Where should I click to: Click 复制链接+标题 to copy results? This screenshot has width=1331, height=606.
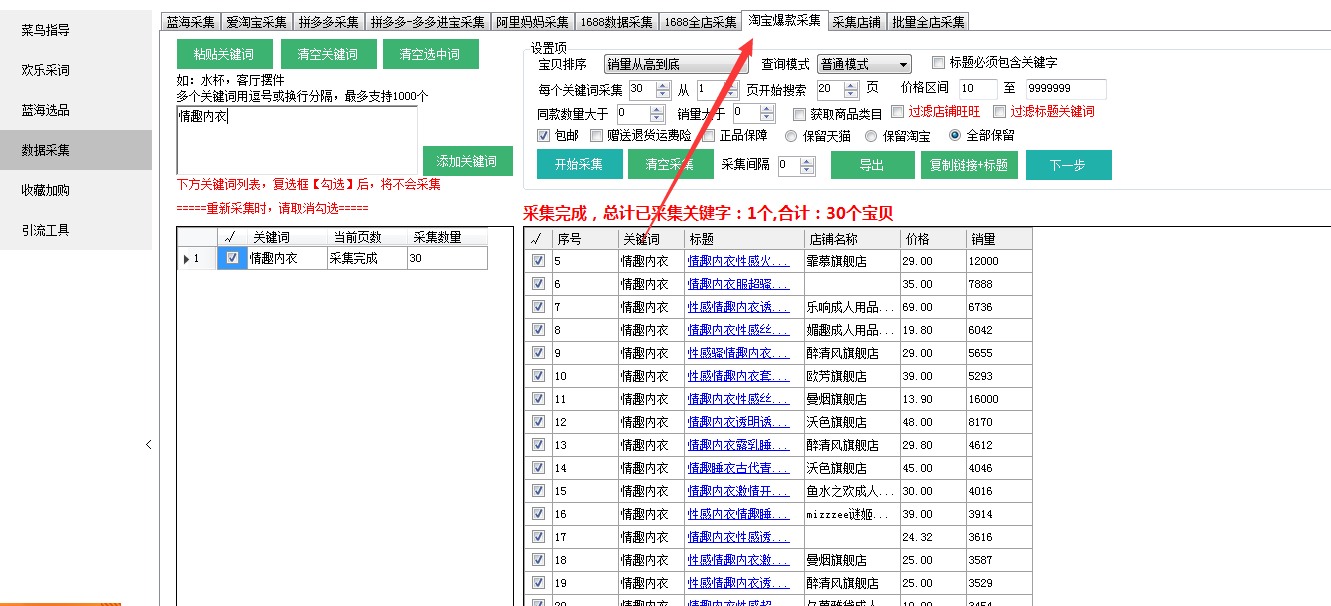968,163
